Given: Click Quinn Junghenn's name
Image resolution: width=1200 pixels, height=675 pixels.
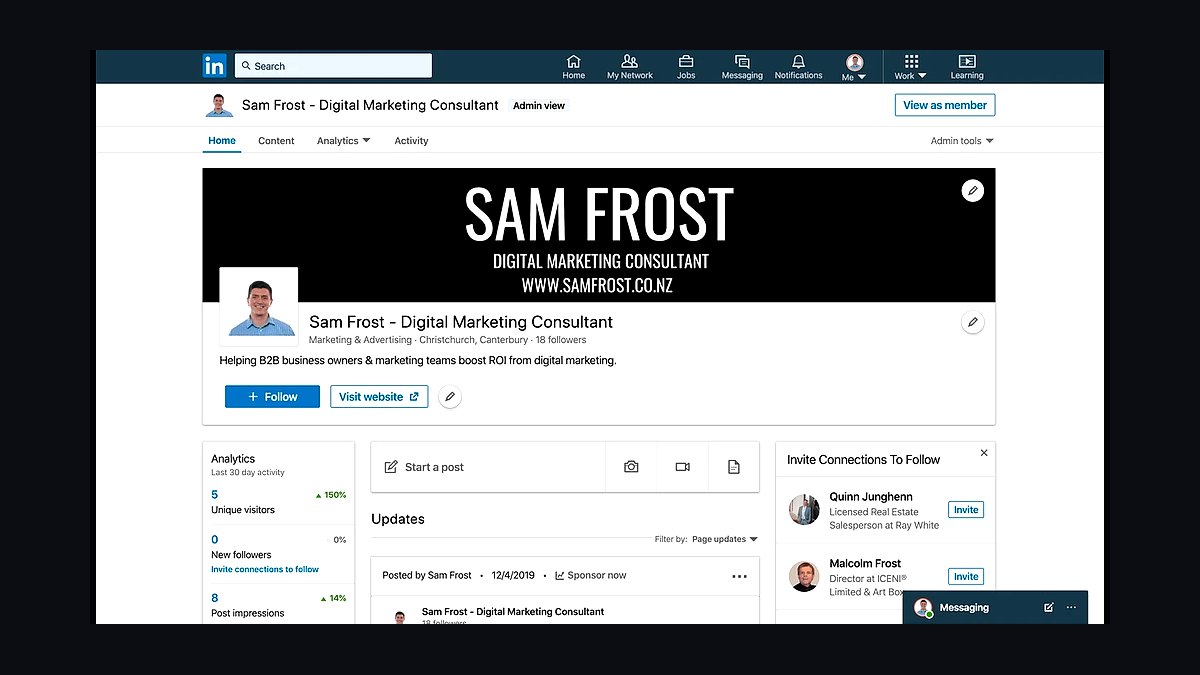Looking at the screenshot, I should pos(870,497).
